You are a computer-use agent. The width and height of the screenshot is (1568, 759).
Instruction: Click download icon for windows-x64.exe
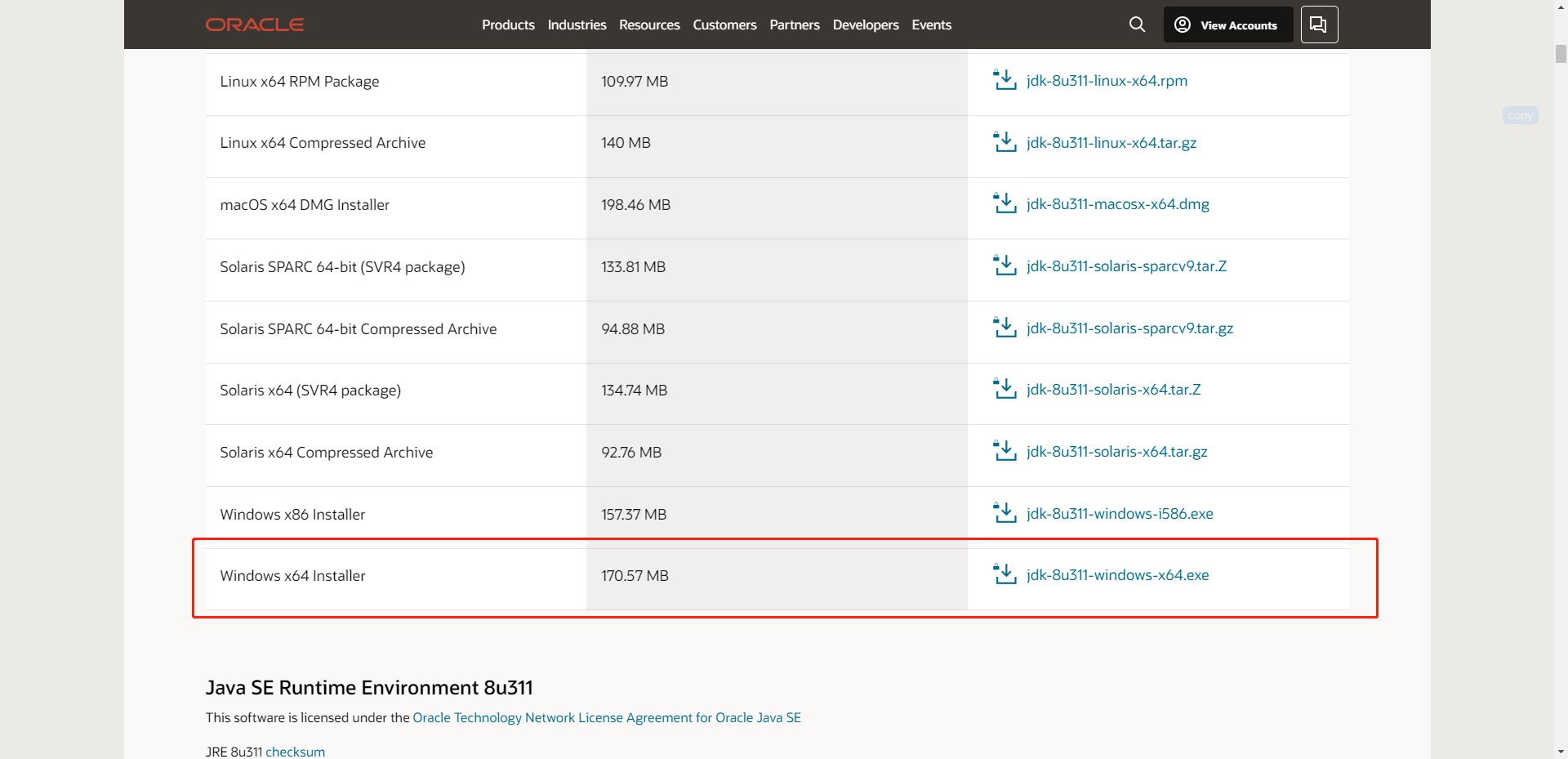1004,574
